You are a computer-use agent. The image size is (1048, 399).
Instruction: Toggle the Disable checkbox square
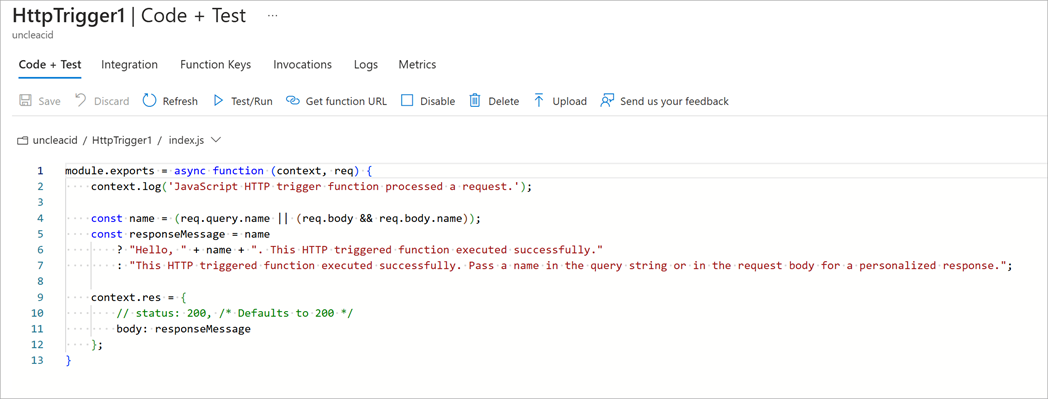pos(407,101)
